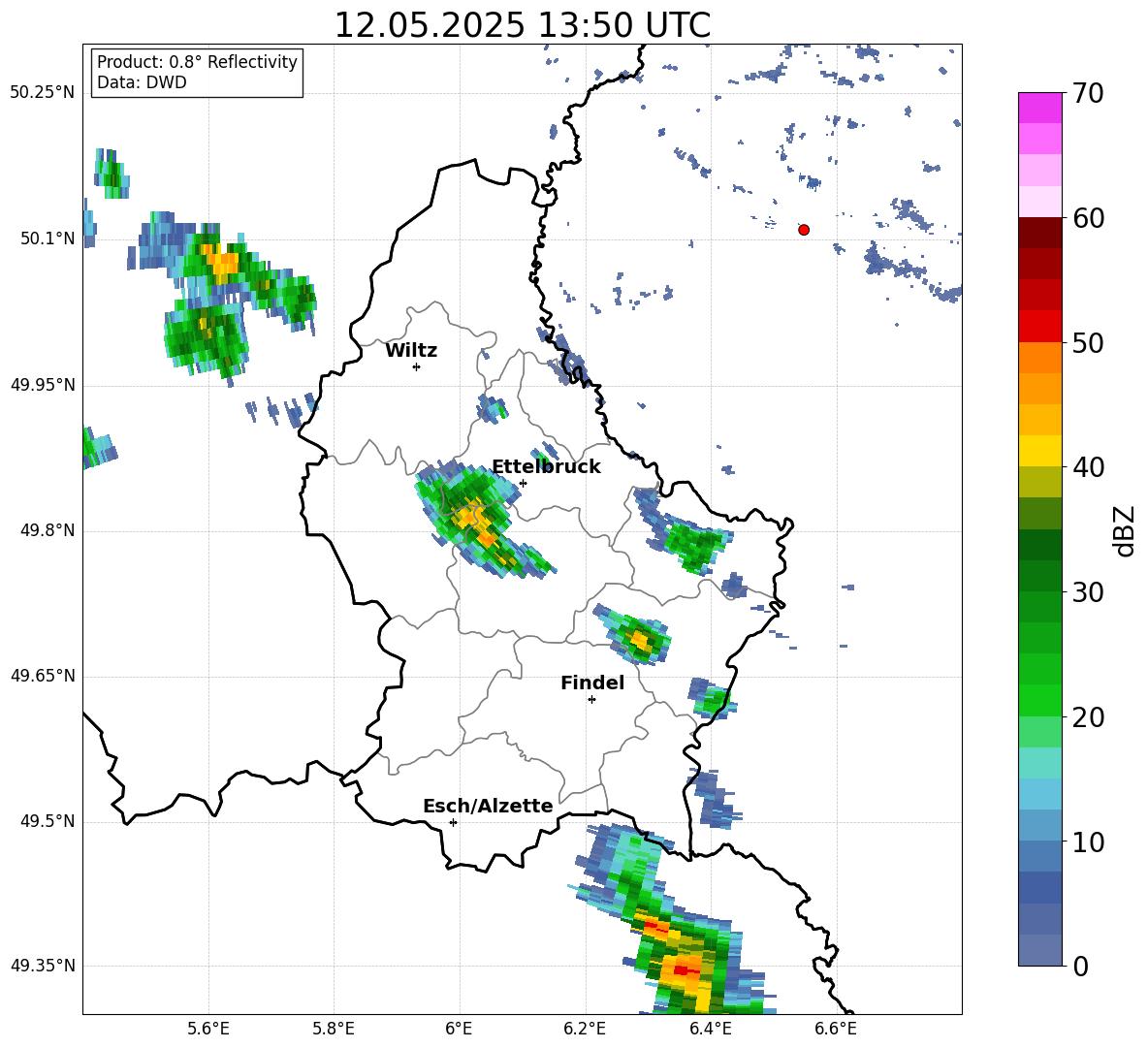The image size is (1148, 1048).
Task: Click the orange-core cell near 50.1°N in Belgium
Action: (220, 262)
